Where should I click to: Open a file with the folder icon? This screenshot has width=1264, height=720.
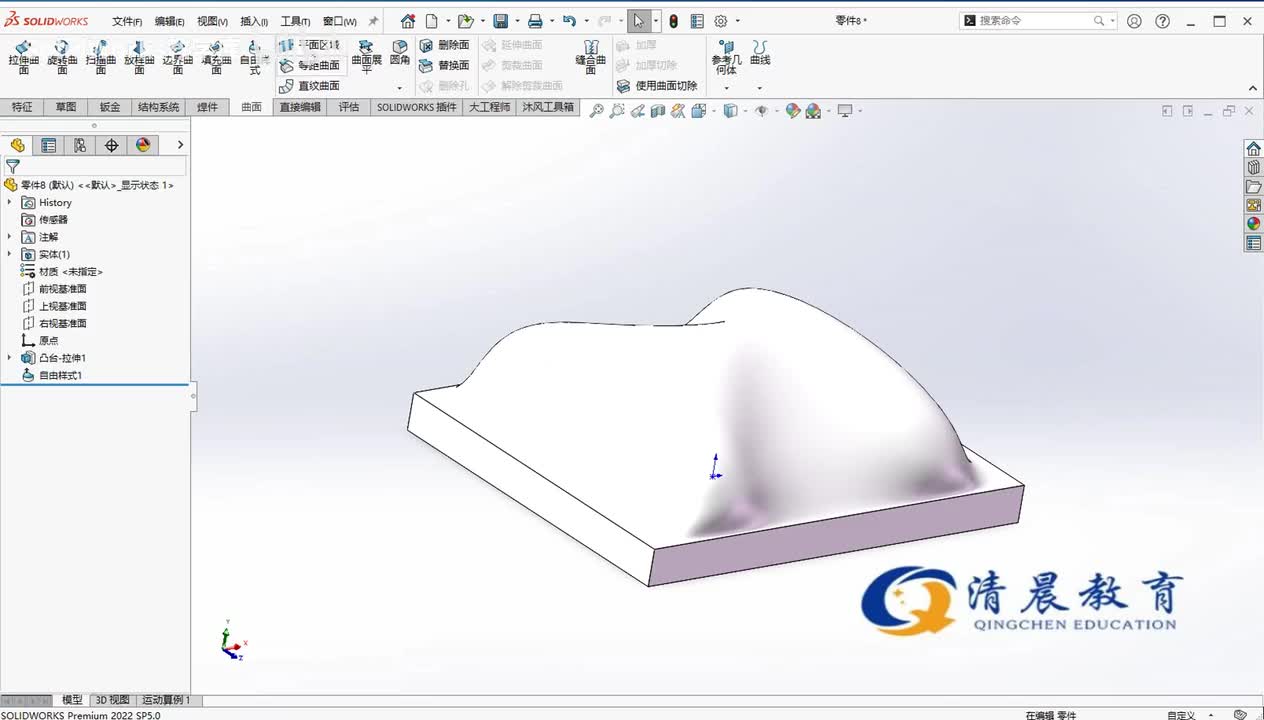[x=465, y=21]
